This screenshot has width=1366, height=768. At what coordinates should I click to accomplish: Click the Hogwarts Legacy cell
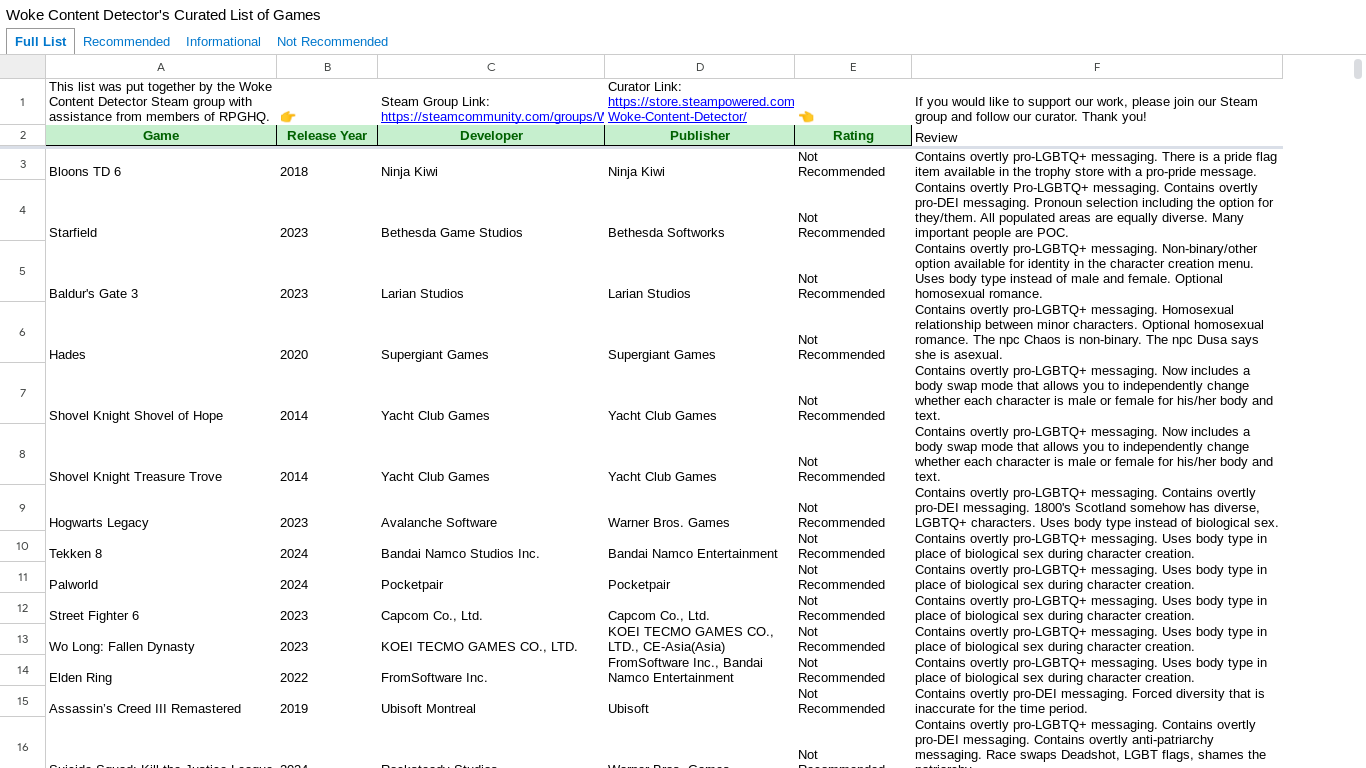tap(161, 508)
